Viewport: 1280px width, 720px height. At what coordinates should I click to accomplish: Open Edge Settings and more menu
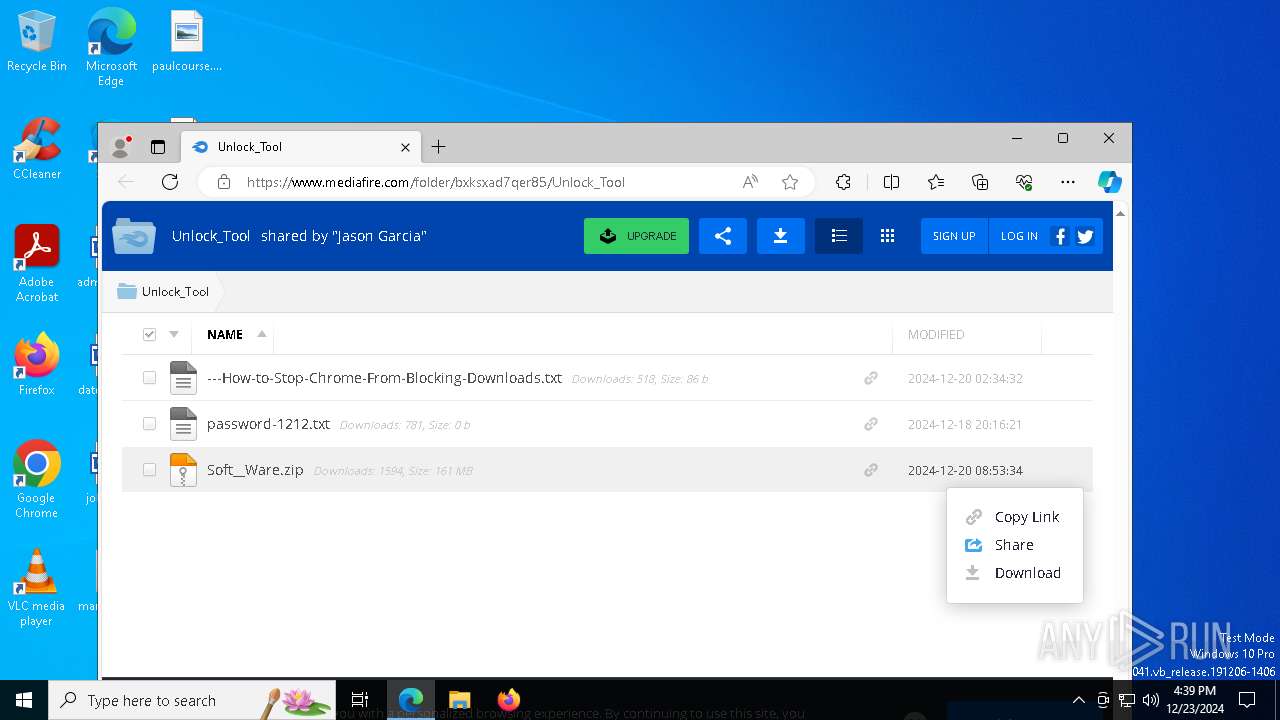(1068, 182)
